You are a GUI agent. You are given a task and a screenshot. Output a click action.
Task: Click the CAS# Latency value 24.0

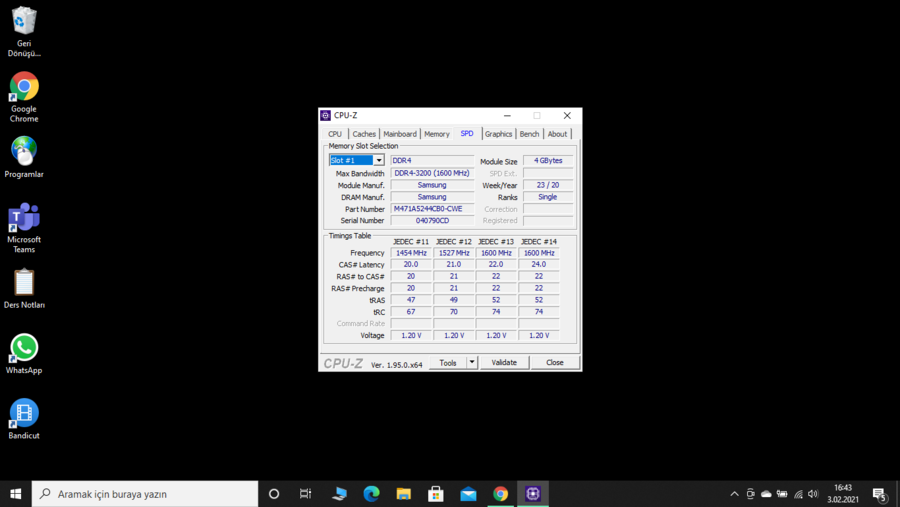coord(538,264)
